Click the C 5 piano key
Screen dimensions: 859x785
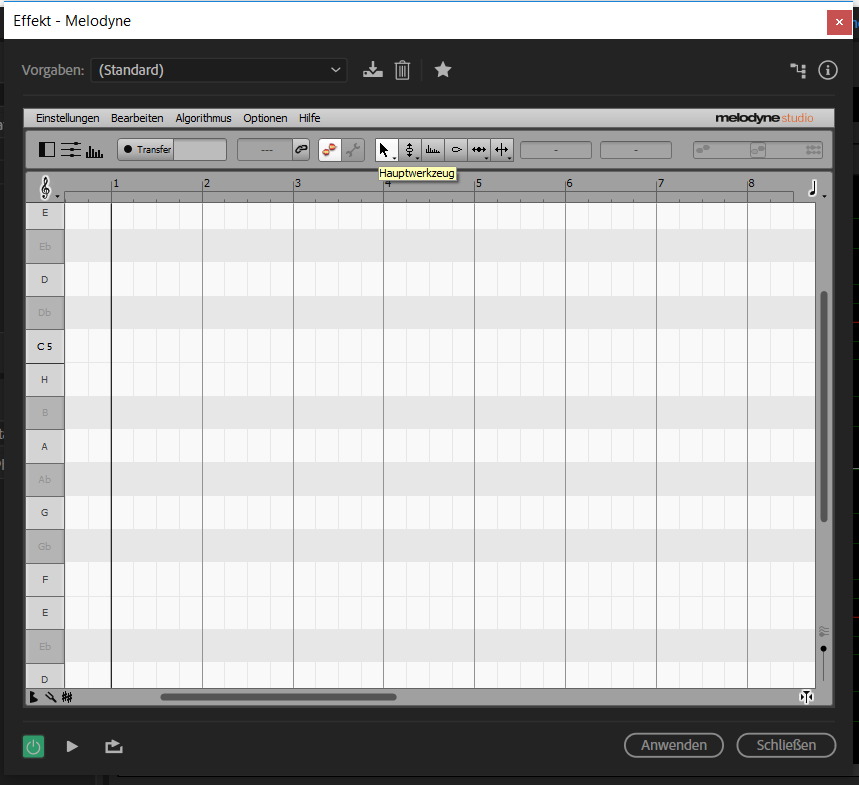45,346
